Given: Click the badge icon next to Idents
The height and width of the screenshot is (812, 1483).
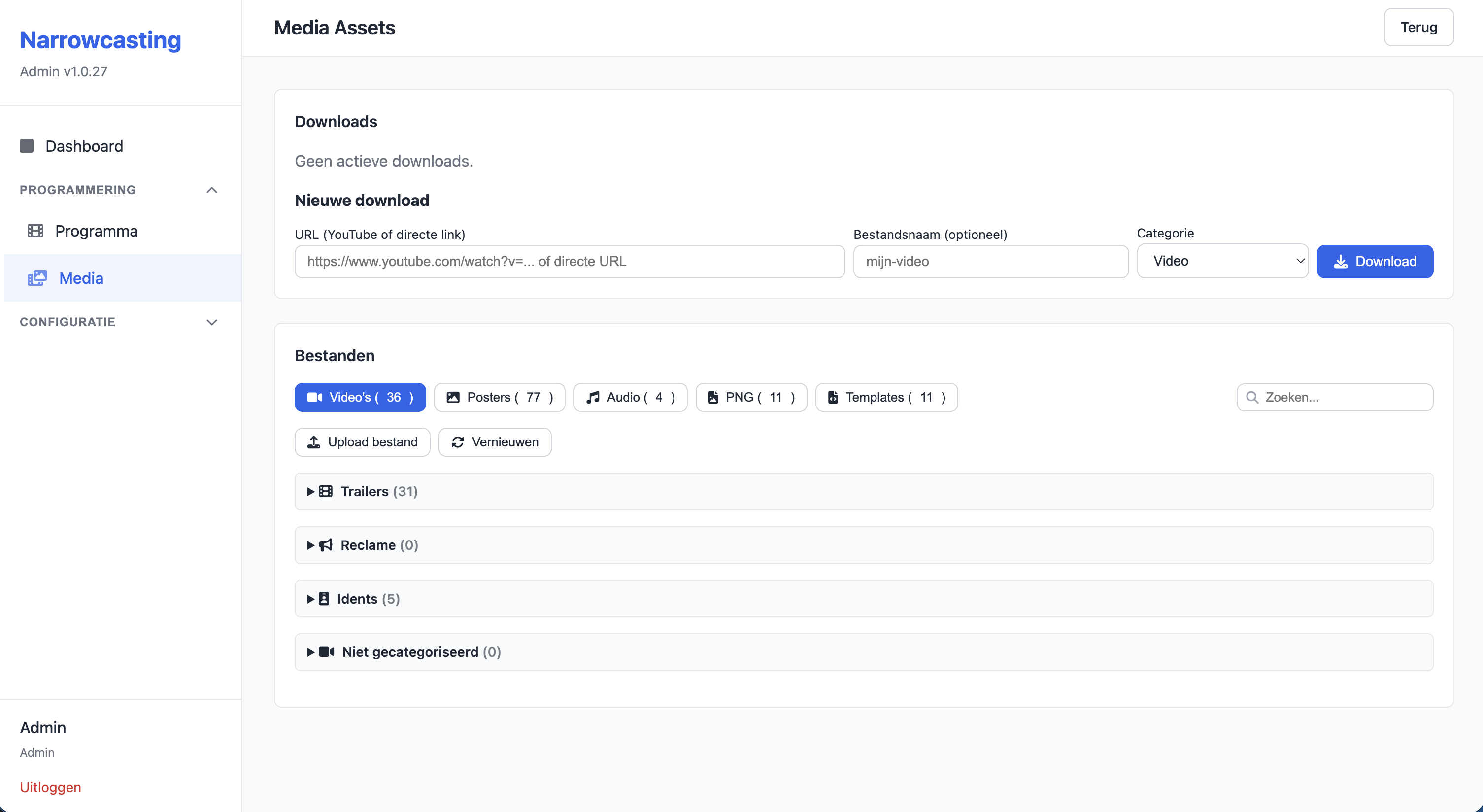Looking at the screenshot, I should point(324,598).
